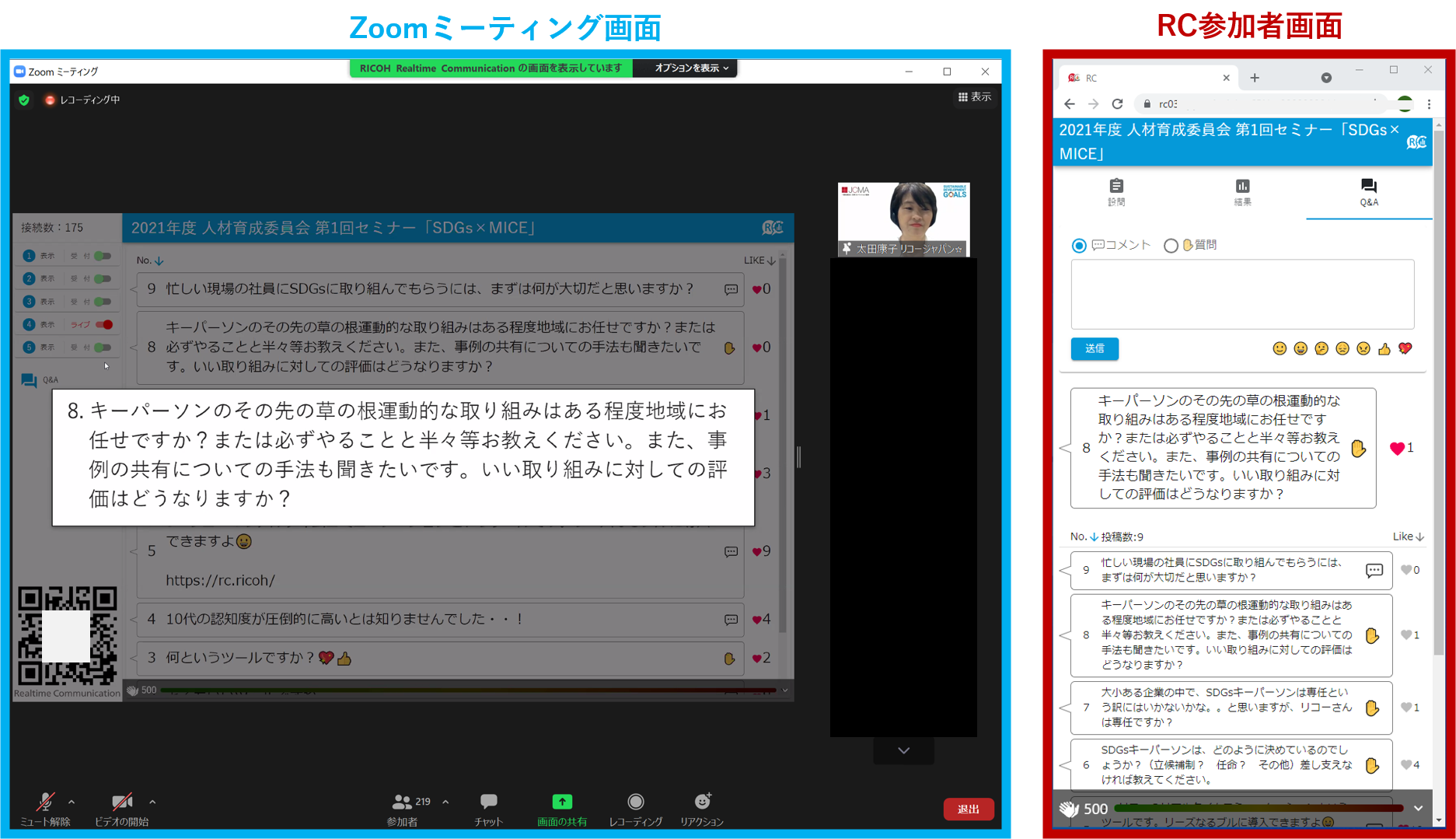Image resolution: width=1456 pixels, height=839 pixels.
Task: Click the 表示 button for question 1
Action: tap(47, 256)
